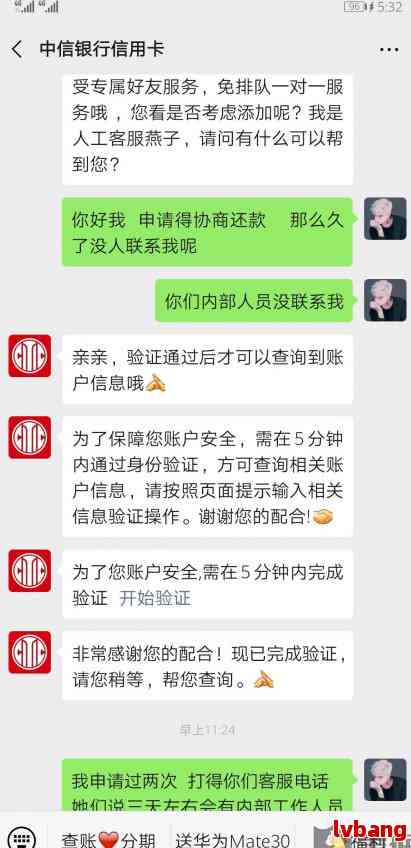Viewport: 411px width, 848px height.
Task: Open the three-dot more options menu
Action: click(388, 50)
